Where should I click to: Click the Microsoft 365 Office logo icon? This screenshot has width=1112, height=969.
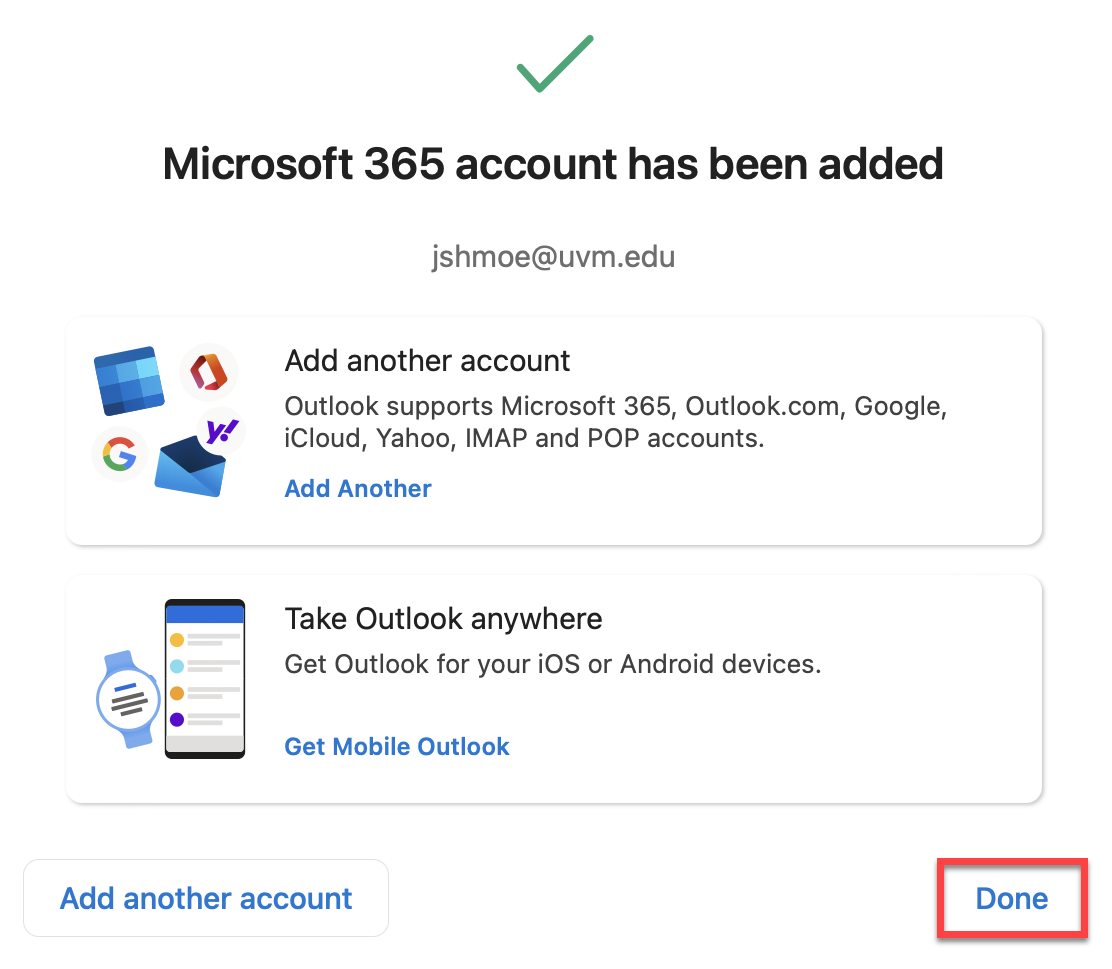208,372
